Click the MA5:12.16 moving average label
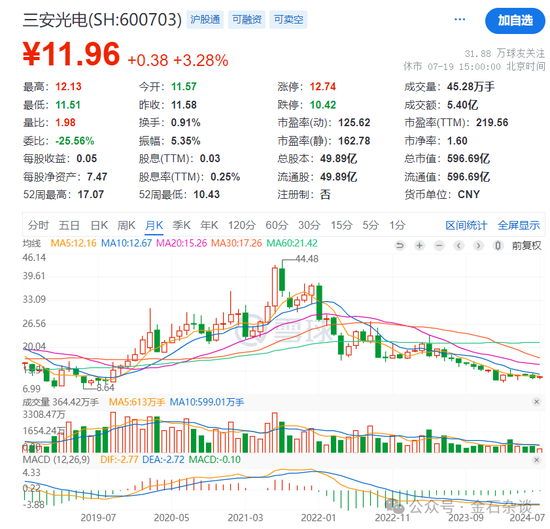 click(x=73, y=243)
